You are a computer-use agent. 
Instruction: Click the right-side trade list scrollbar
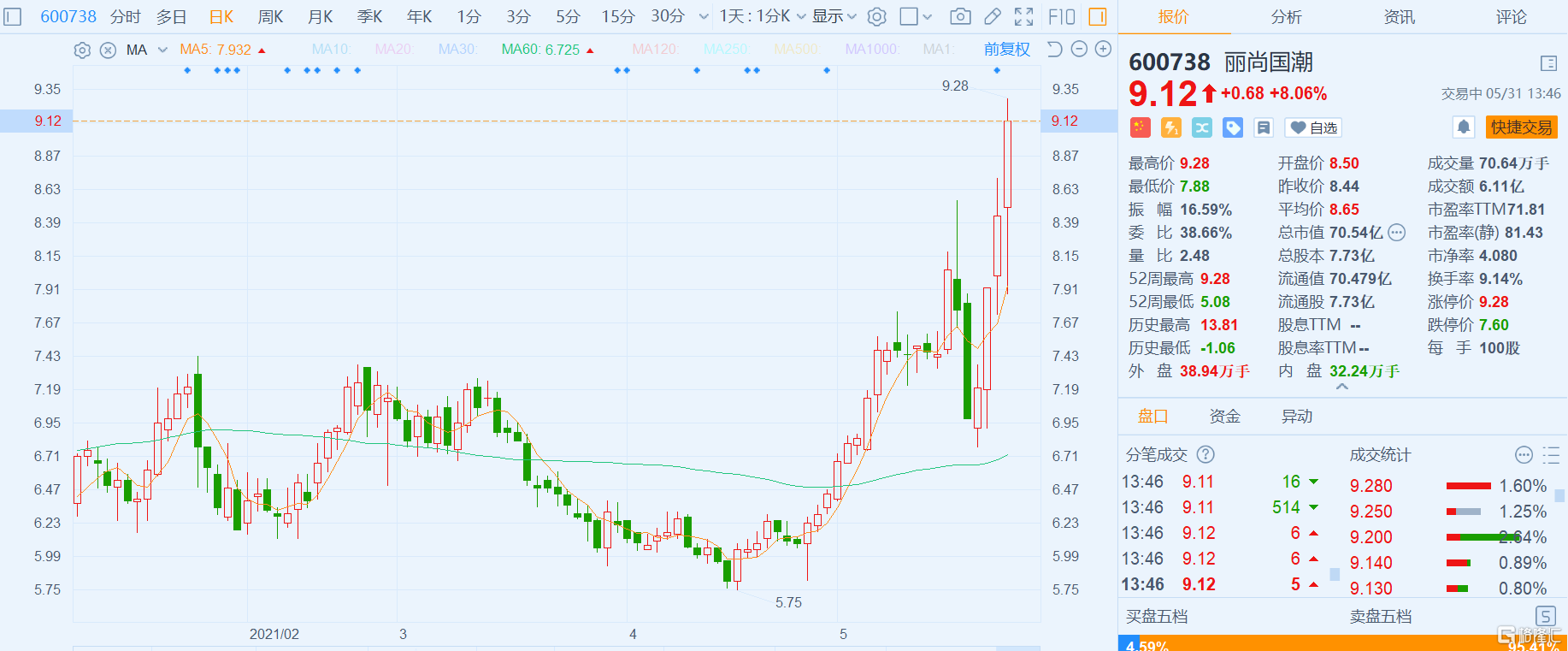[x=1560, y=495]
